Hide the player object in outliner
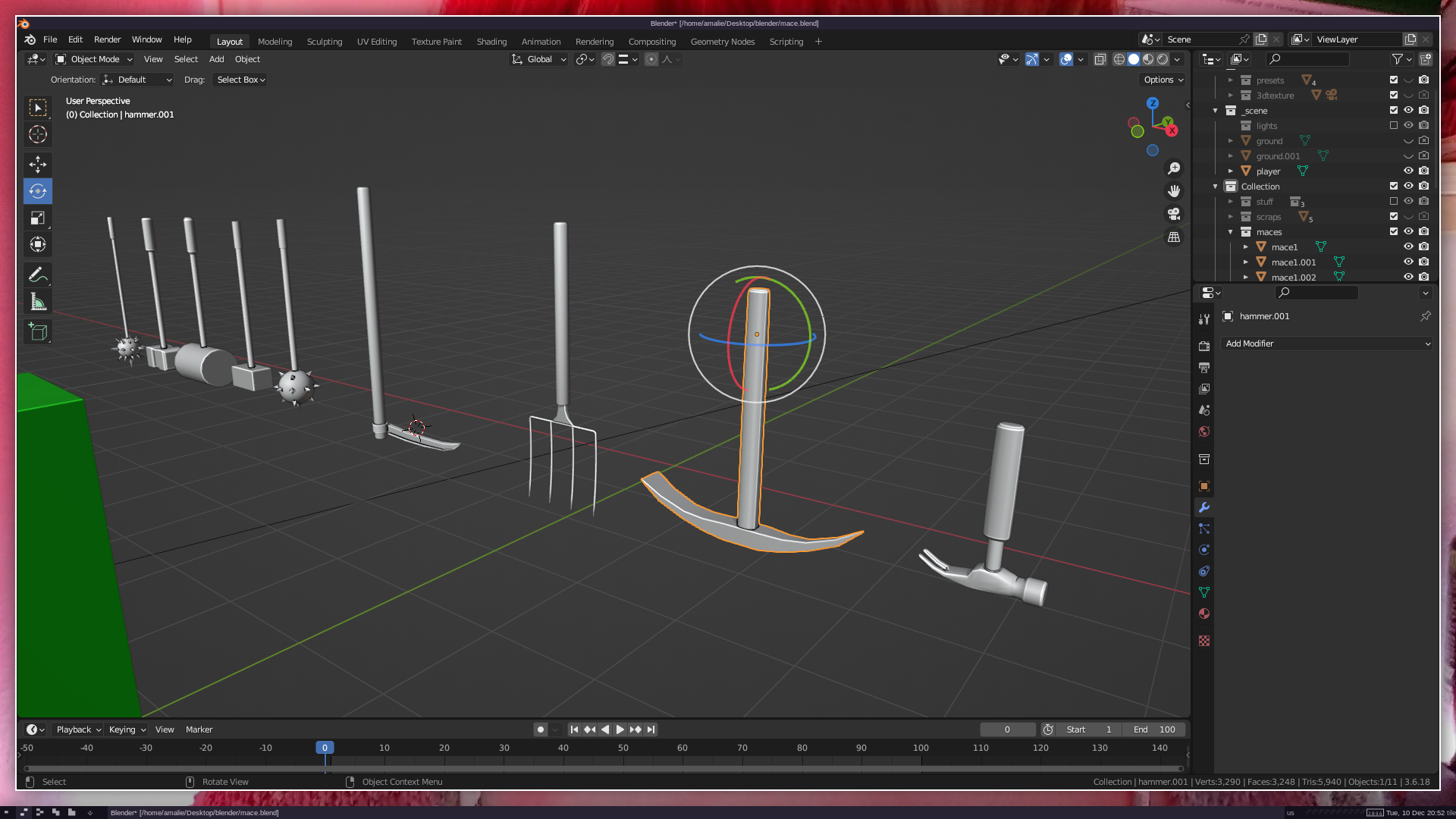The height and width of the screenshot is (819, 1456). (x=1408, y=171)
